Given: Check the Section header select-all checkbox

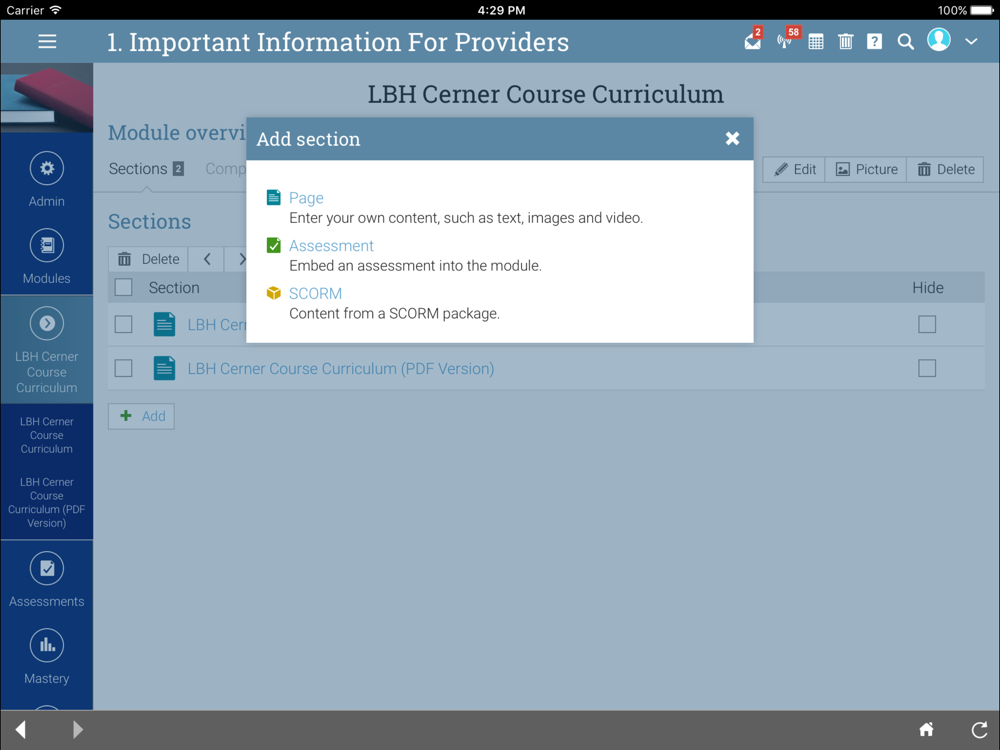Looking at the screenshot, I should pos(124,288).
